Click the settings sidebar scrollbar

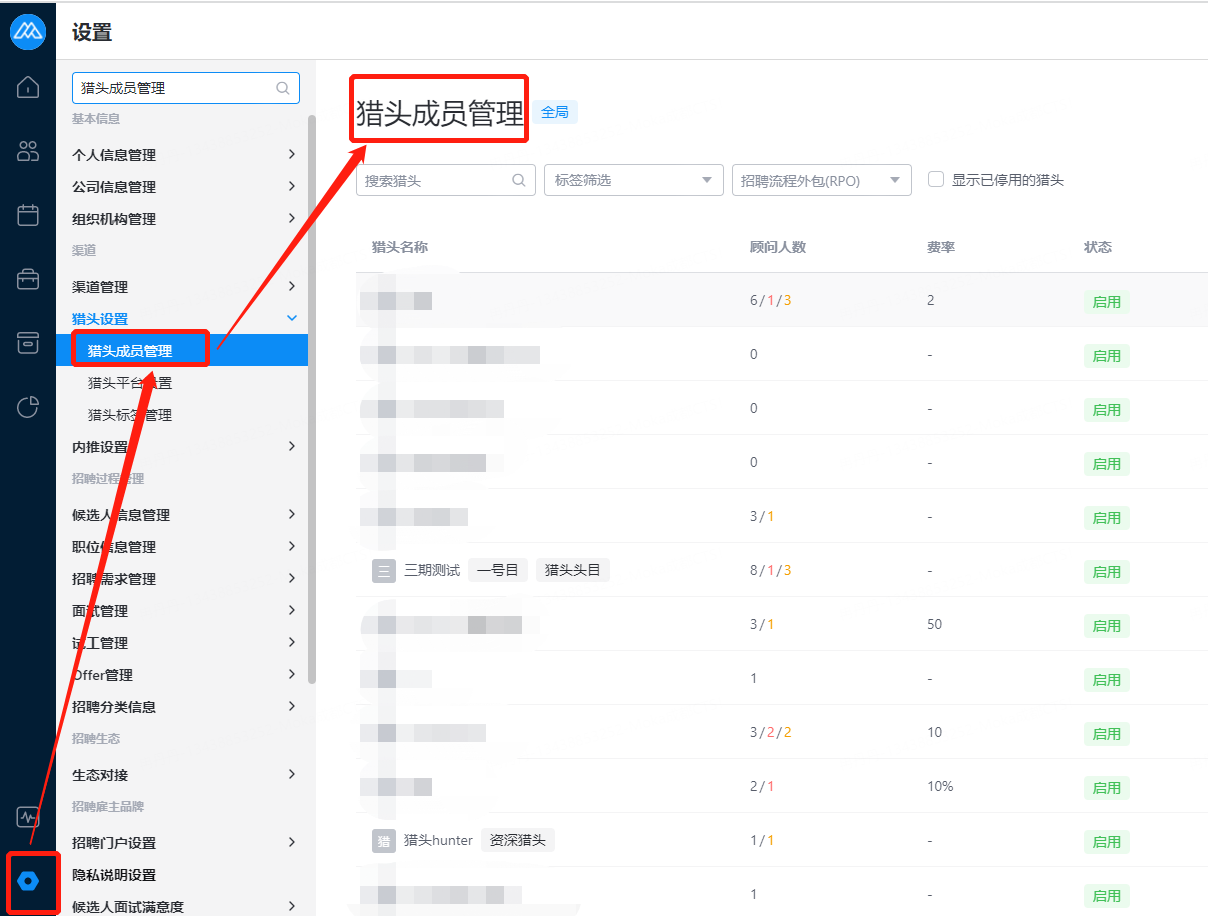(x=312, y=400)
